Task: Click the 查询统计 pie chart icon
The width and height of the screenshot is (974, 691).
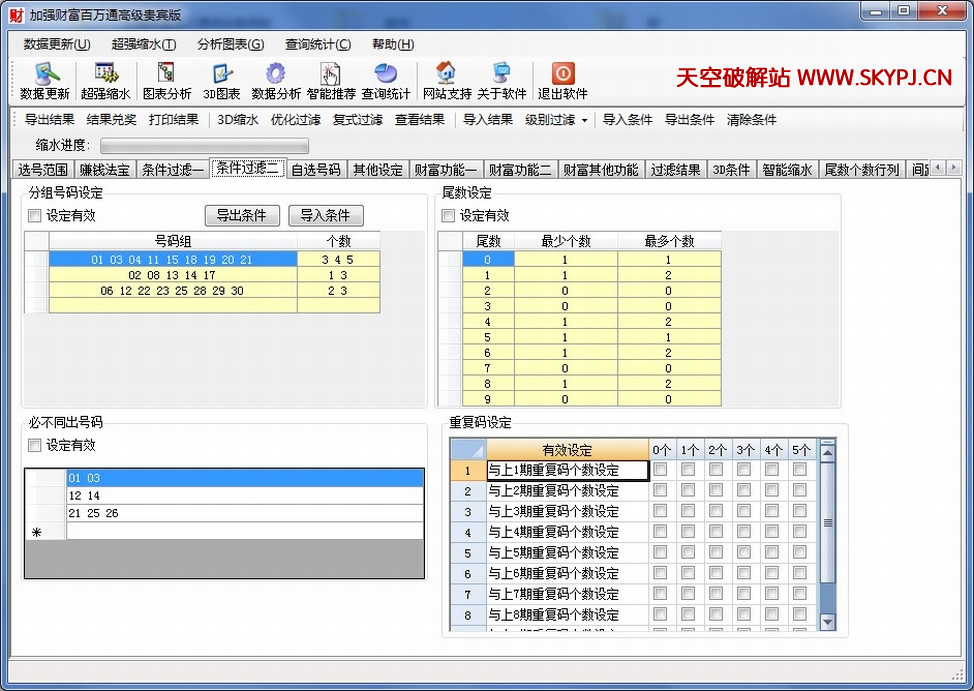Action: pos(385,75)
